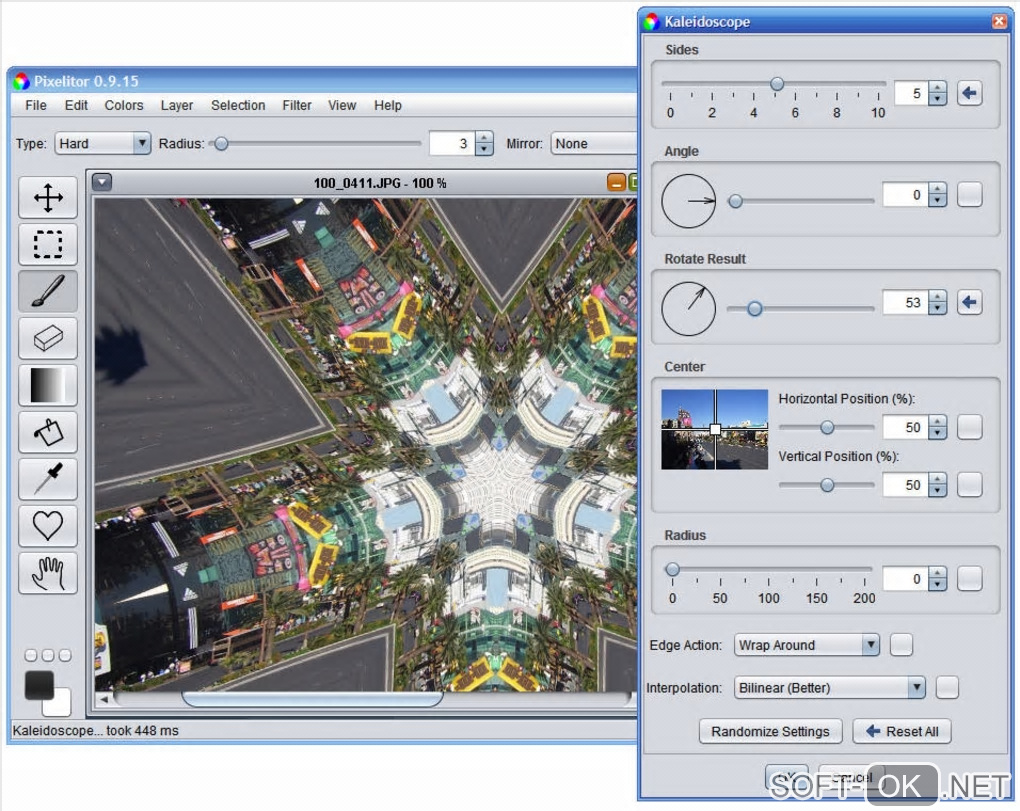Open the Layer menu
Viewport: 1020px width, 811px height.
coord(177,105)
